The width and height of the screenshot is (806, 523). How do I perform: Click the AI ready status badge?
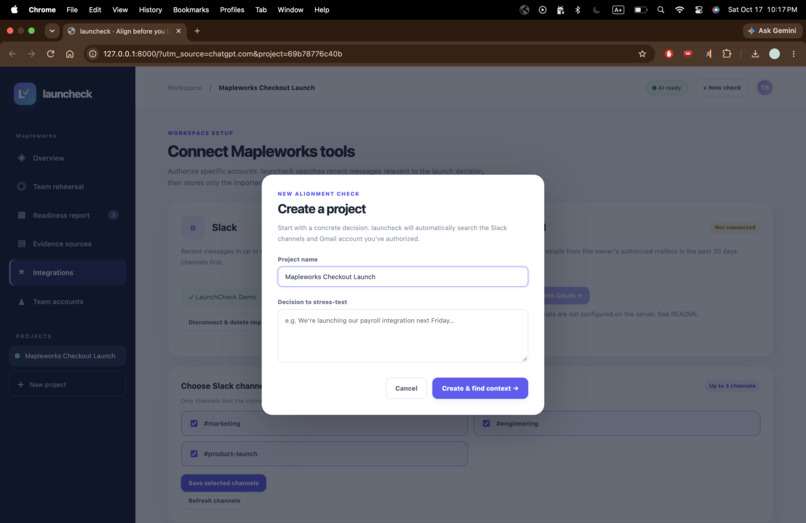tap(666, 88)
